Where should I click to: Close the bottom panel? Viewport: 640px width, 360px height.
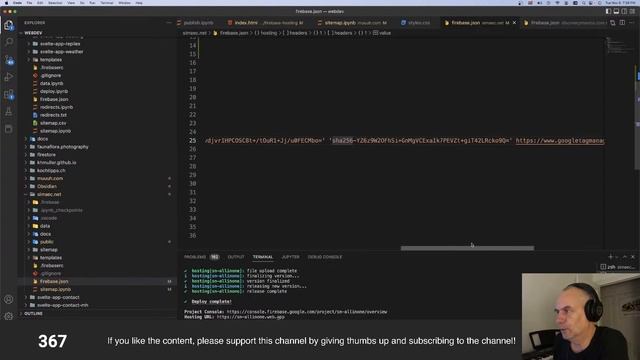(x=633, y=257)
